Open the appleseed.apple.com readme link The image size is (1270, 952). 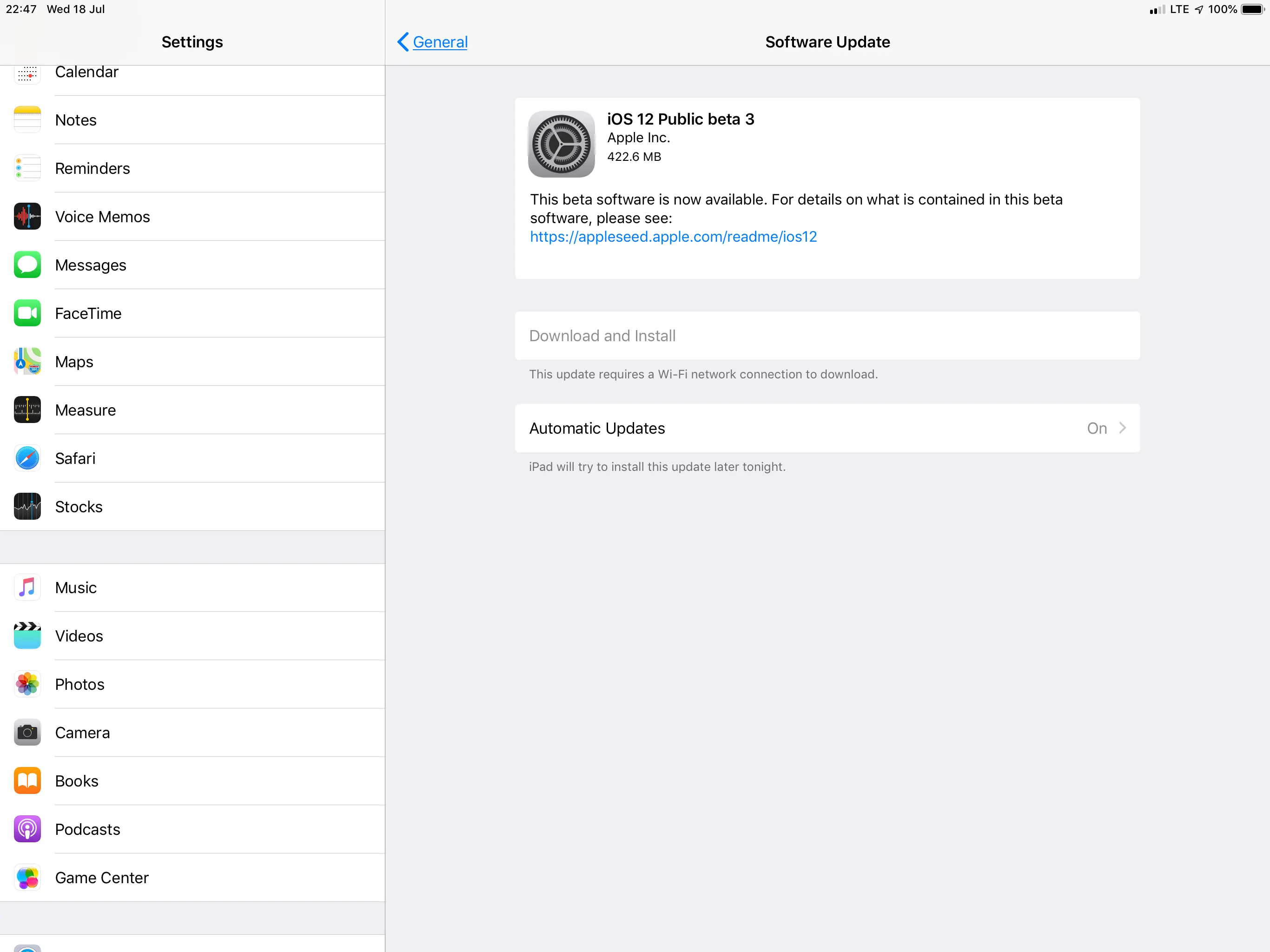tap(673, 237)
